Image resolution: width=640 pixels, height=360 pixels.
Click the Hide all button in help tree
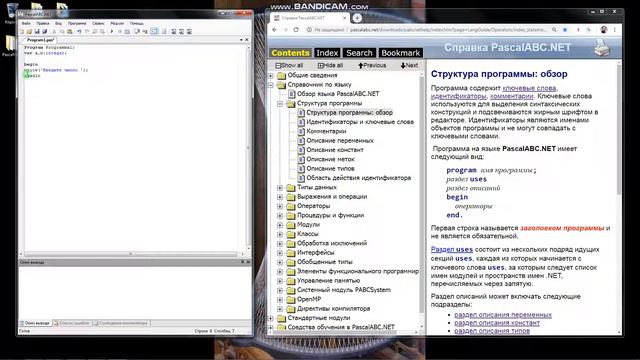click(330, 65)
